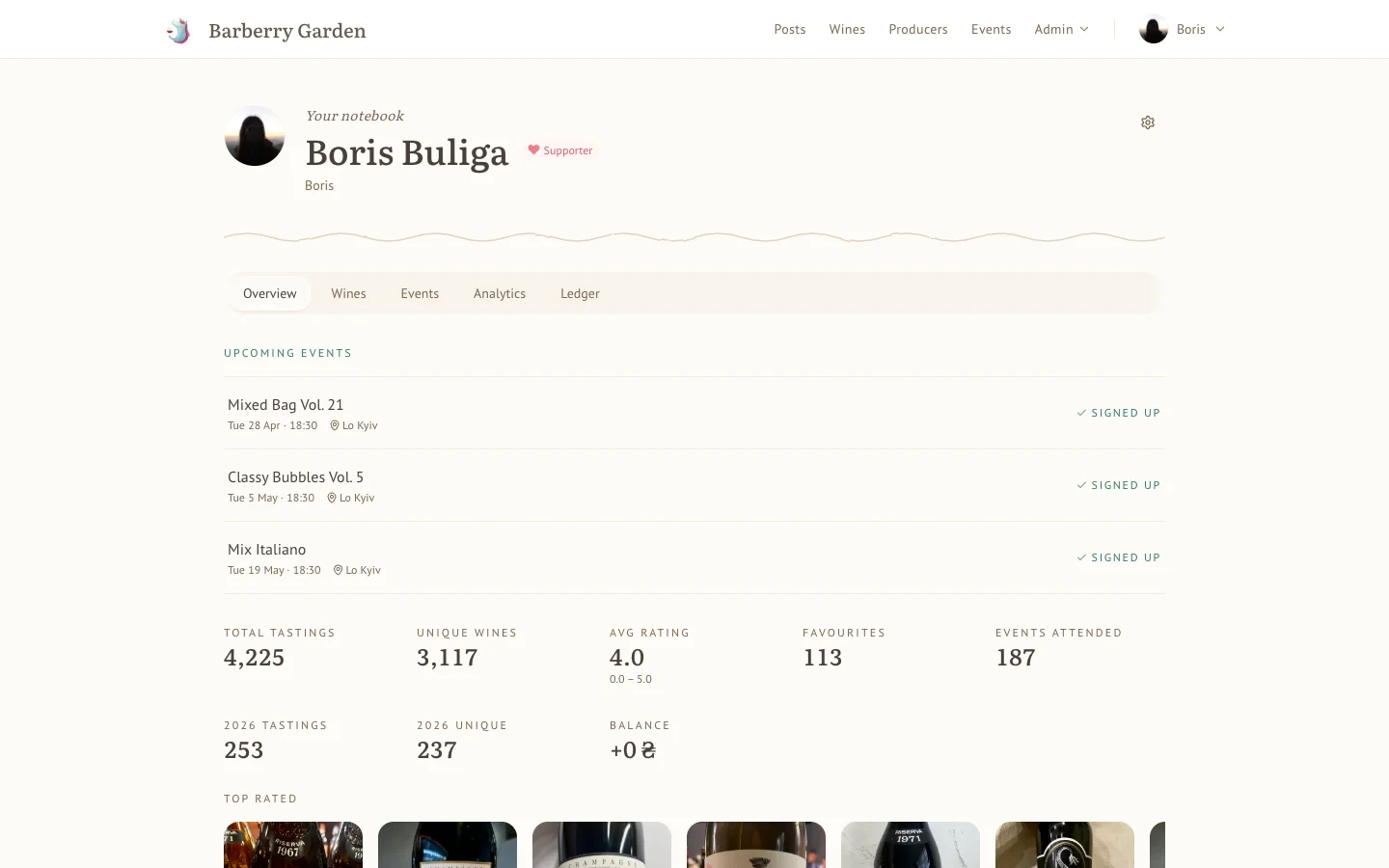1389x868 pixels.
Task: Toggle SIGNED UP status for Mixed Bag Vol. 21
Action: click(x=1119, y=413)
